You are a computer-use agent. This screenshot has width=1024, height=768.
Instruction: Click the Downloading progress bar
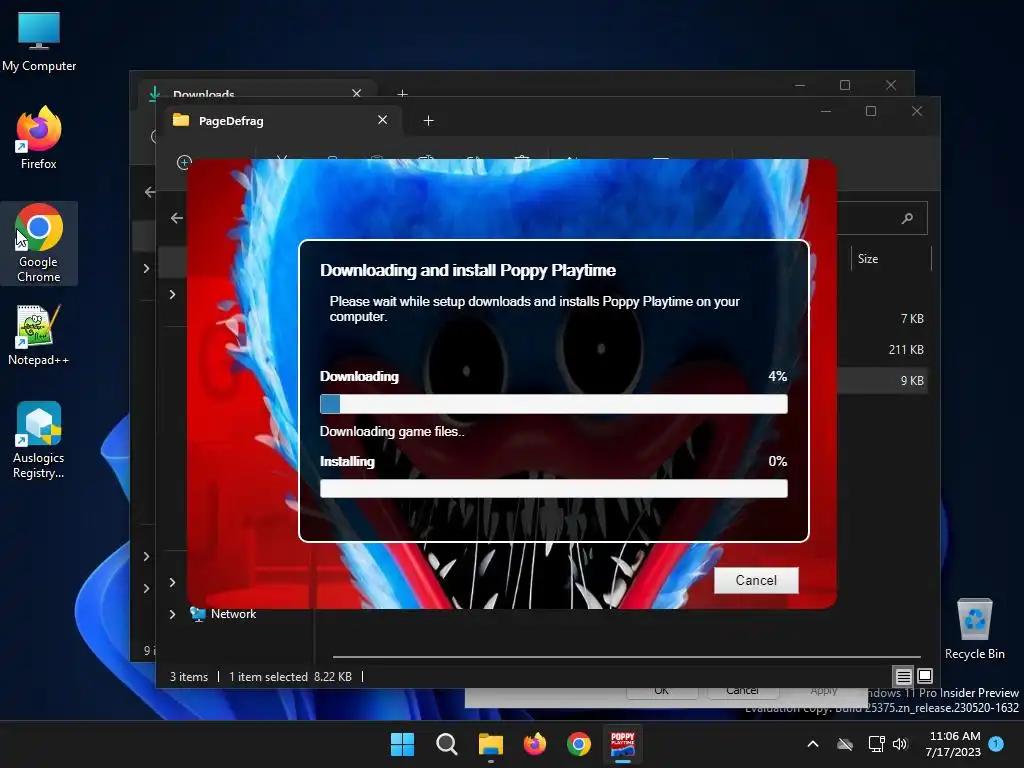tap(553, 404)
